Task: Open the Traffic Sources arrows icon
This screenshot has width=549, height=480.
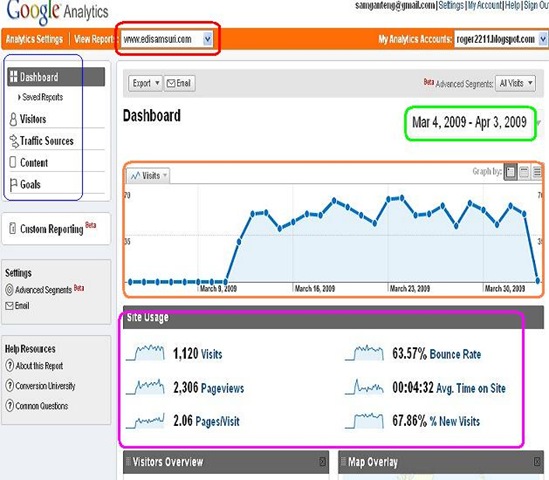Action: [x=14, y=141]
